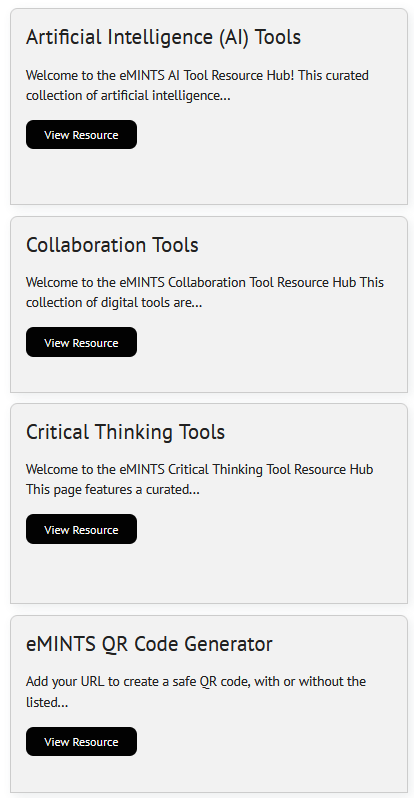Click the Collaboration Tool Resource Hub description
The width and height of the screenshot is (414, 798).
[205, 293]
